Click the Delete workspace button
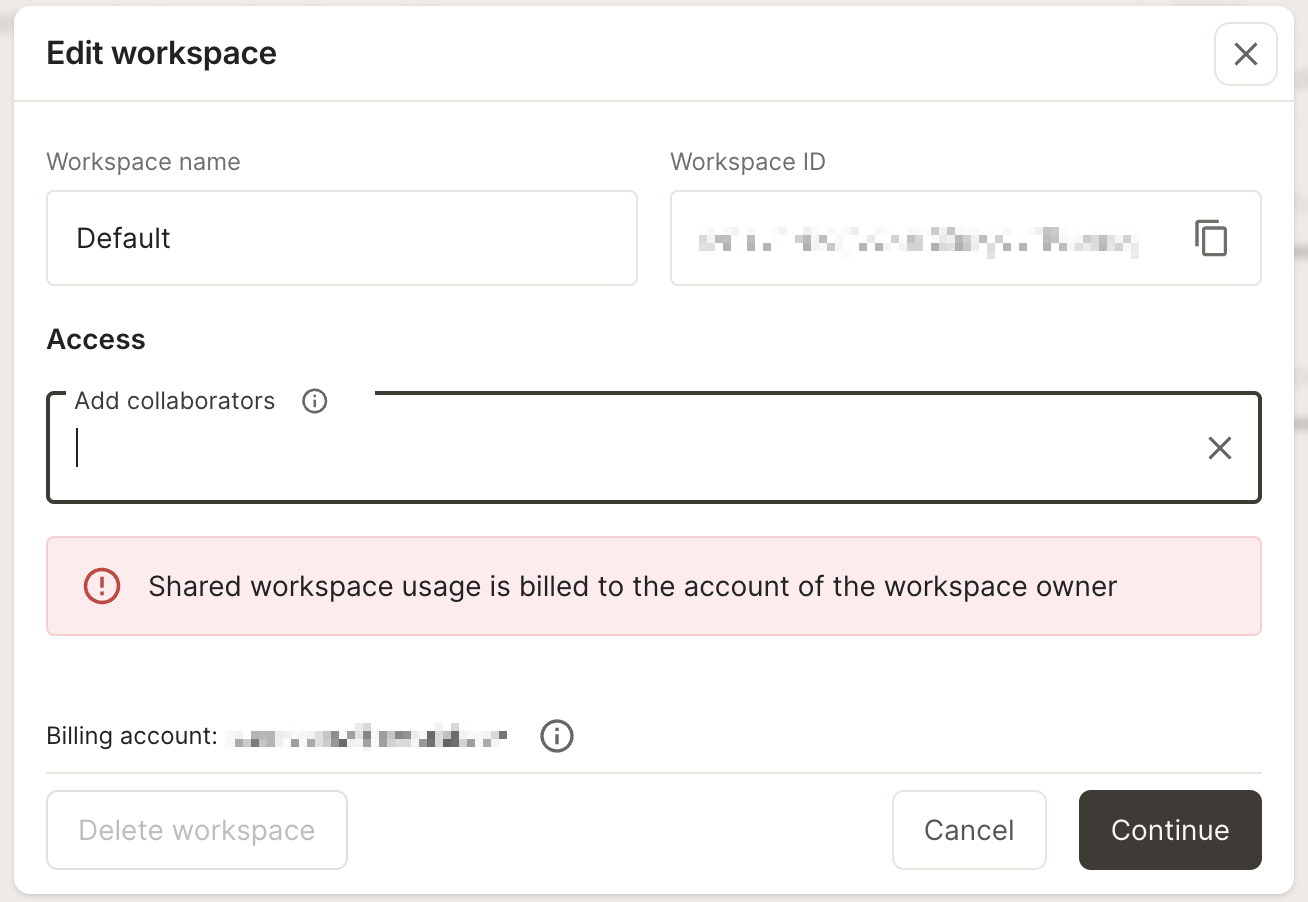Screen dimensions: 1308x902 coord(196,830)
